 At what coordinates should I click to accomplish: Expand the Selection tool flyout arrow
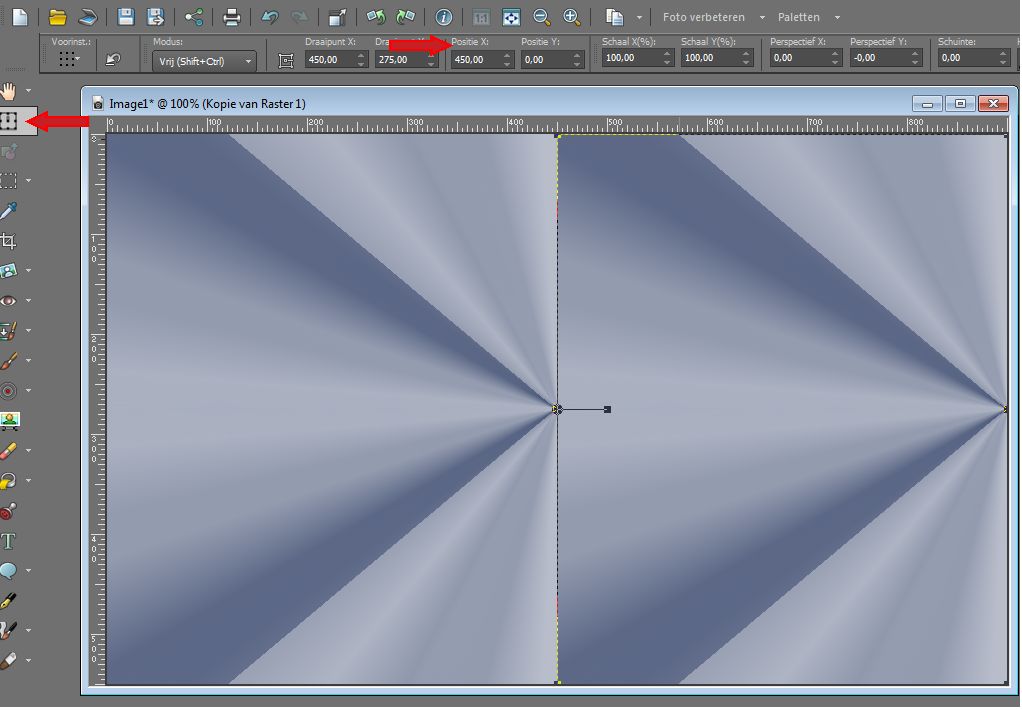point(28,181)
